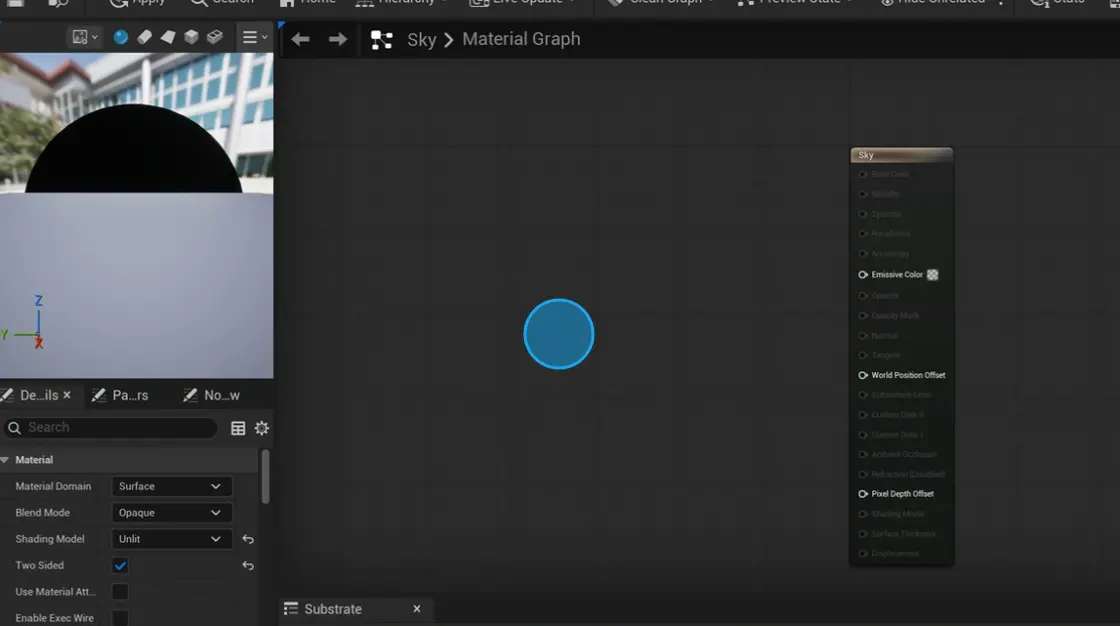Click the Emissive Color input pin
1120x626 pixels.
pyautogui.click(x=862, y=275)
